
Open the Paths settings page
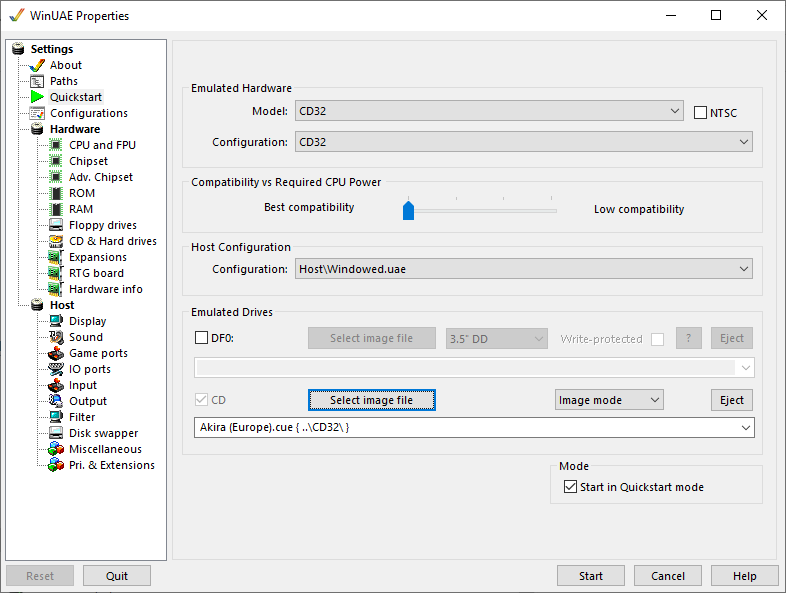tap(64, 81)
